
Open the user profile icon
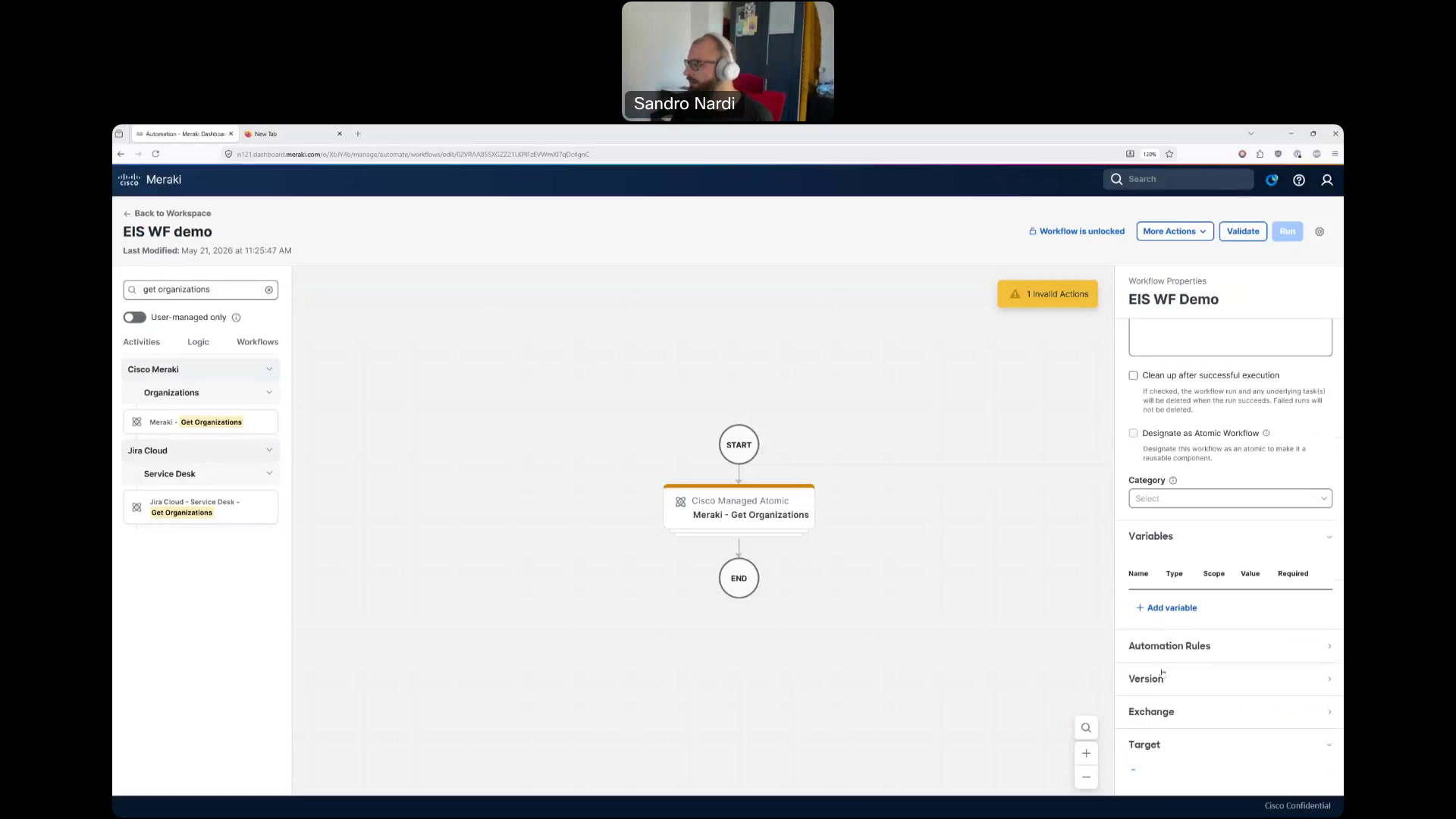(1327, 180)
